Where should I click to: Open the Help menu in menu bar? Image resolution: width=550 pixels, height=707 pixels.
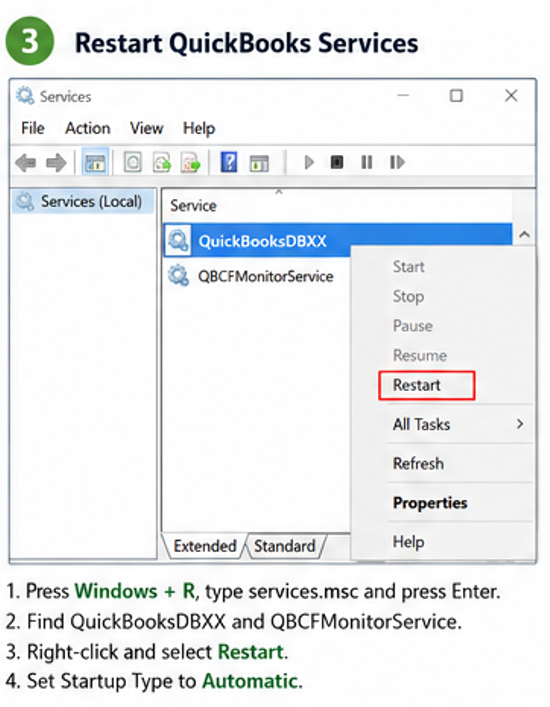[199, 129]
